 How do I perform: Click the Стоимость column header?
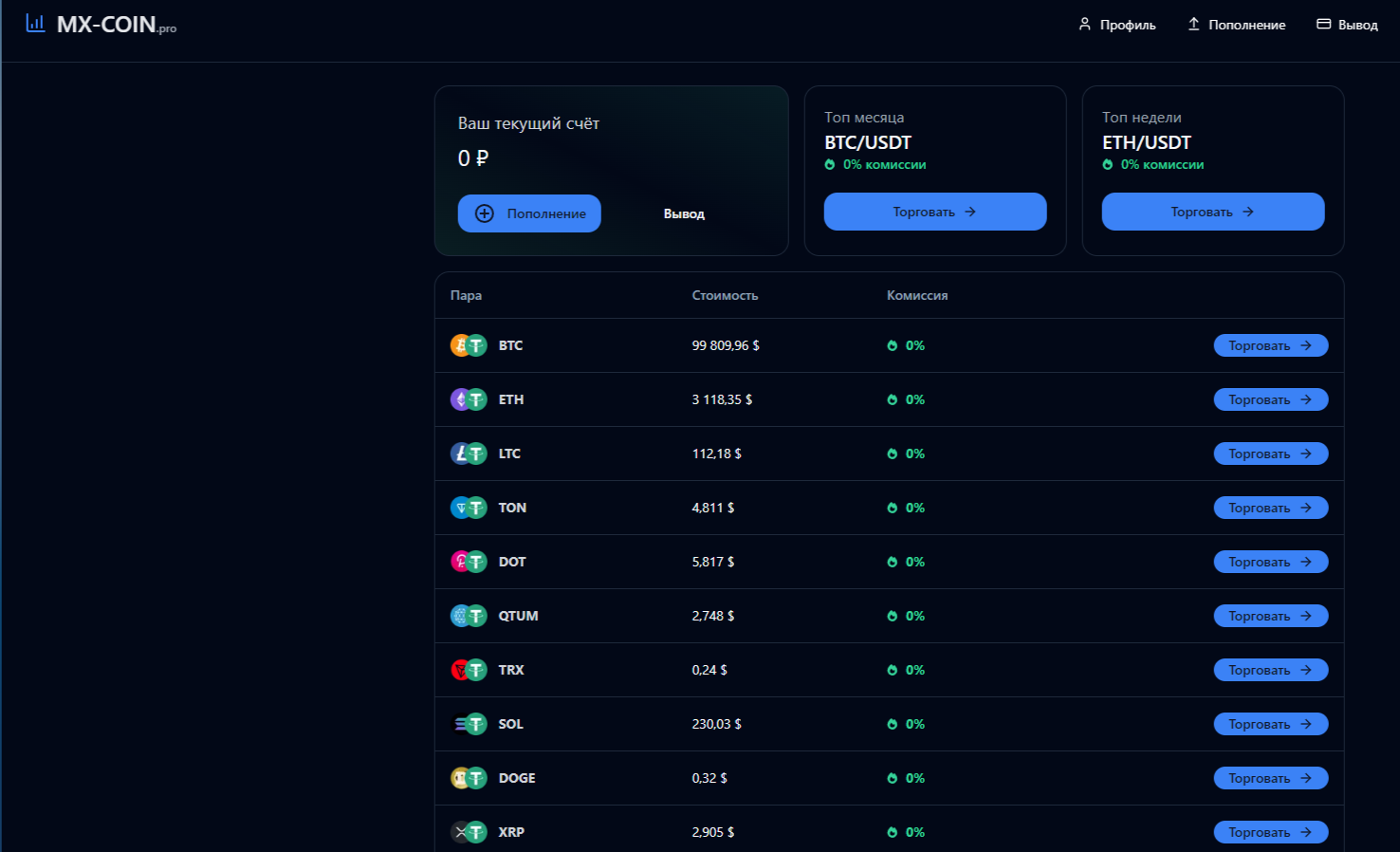(725, 295)
